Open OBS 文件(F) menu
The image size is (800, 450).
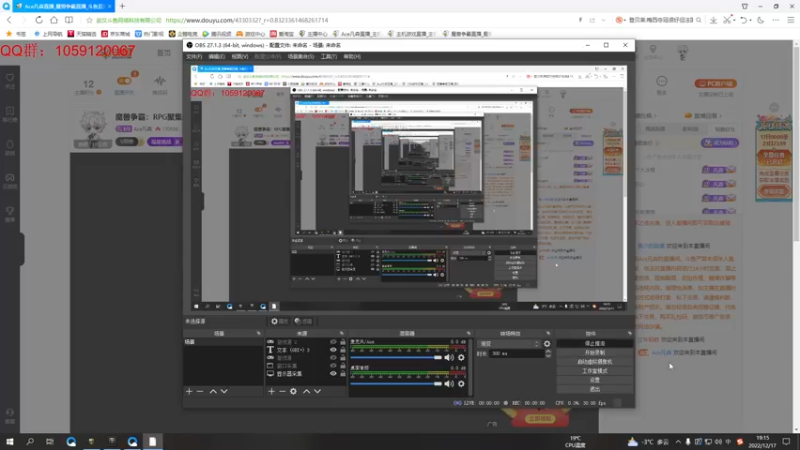pyautogui.click(x=194, y=57)
